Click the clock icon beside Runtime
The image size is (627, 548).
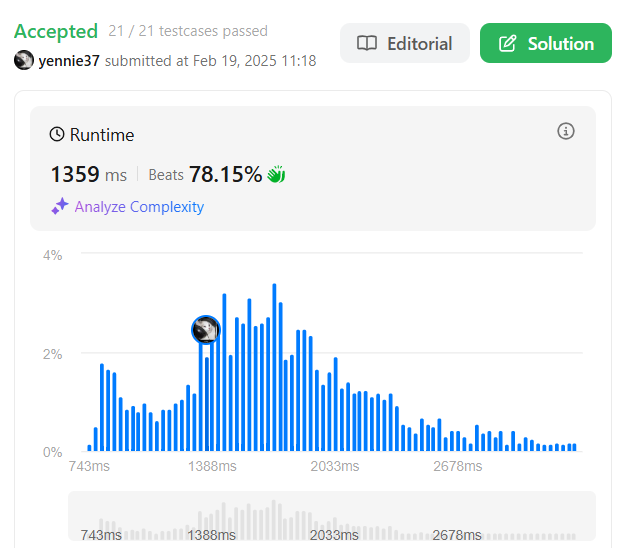pyautogui.click(x=57, y=134)
